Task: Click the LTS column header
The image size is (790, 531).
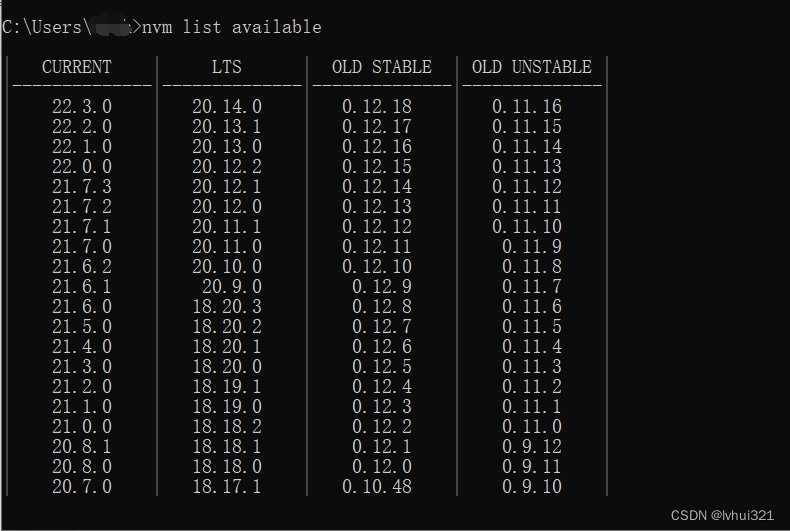Action: 227,67
